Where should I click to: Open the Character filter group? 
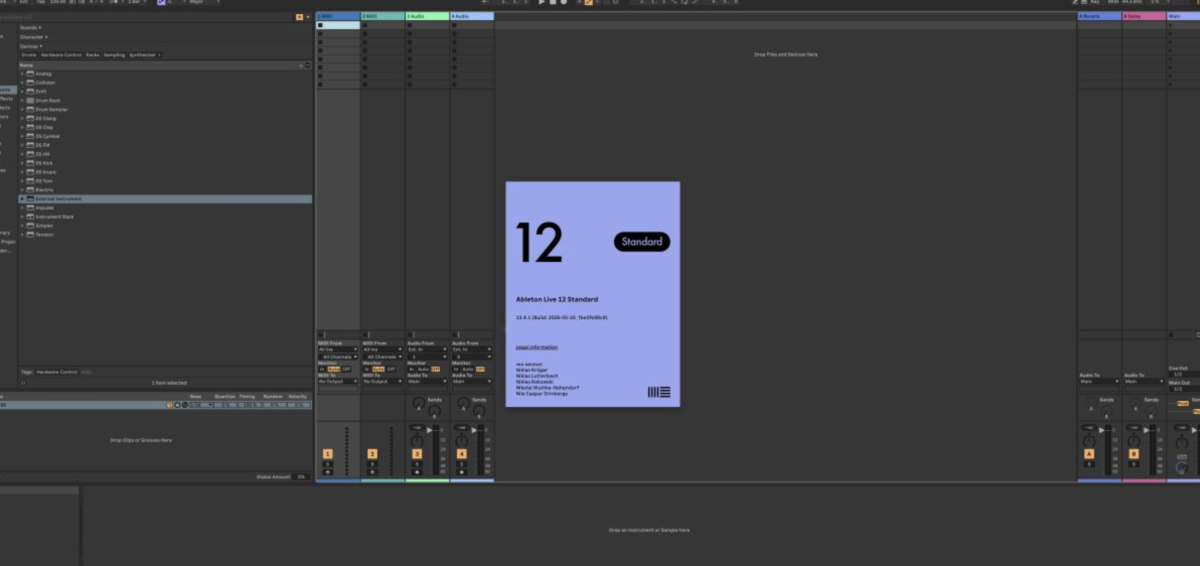[x=34, y=37]
